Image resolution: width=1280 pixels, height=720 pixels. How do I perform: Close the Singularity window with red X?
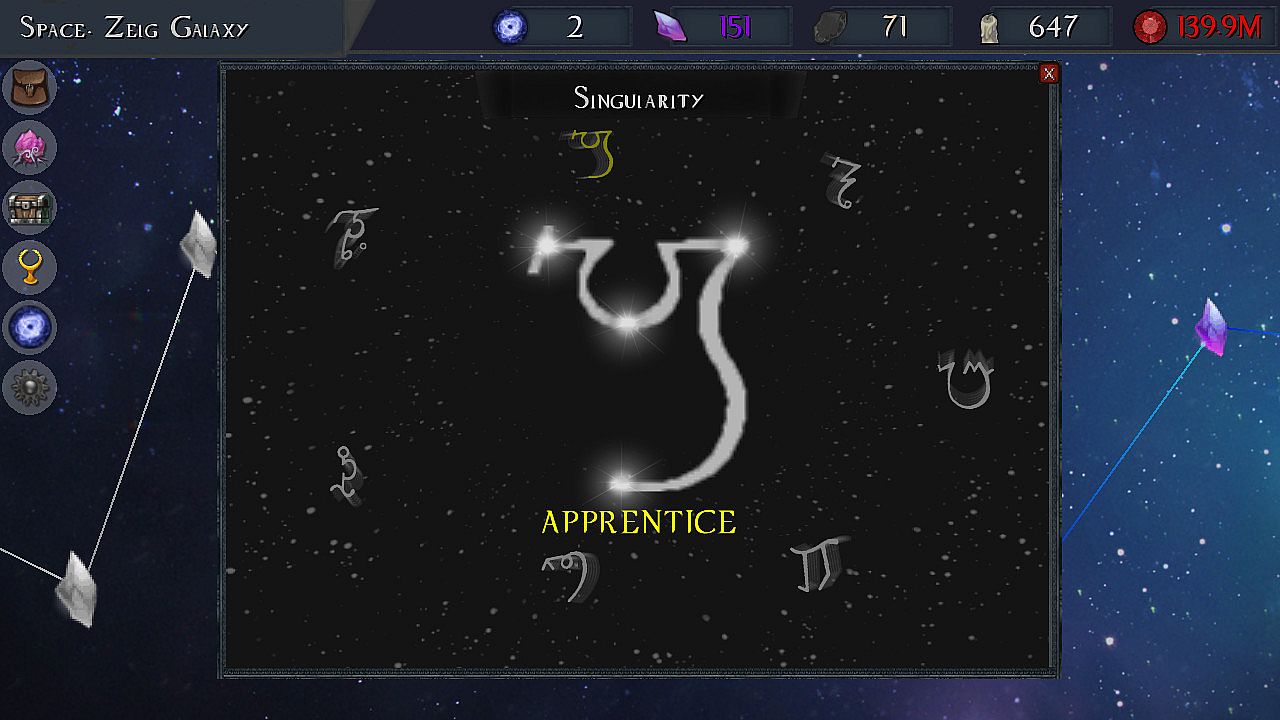pos(1048,73)
